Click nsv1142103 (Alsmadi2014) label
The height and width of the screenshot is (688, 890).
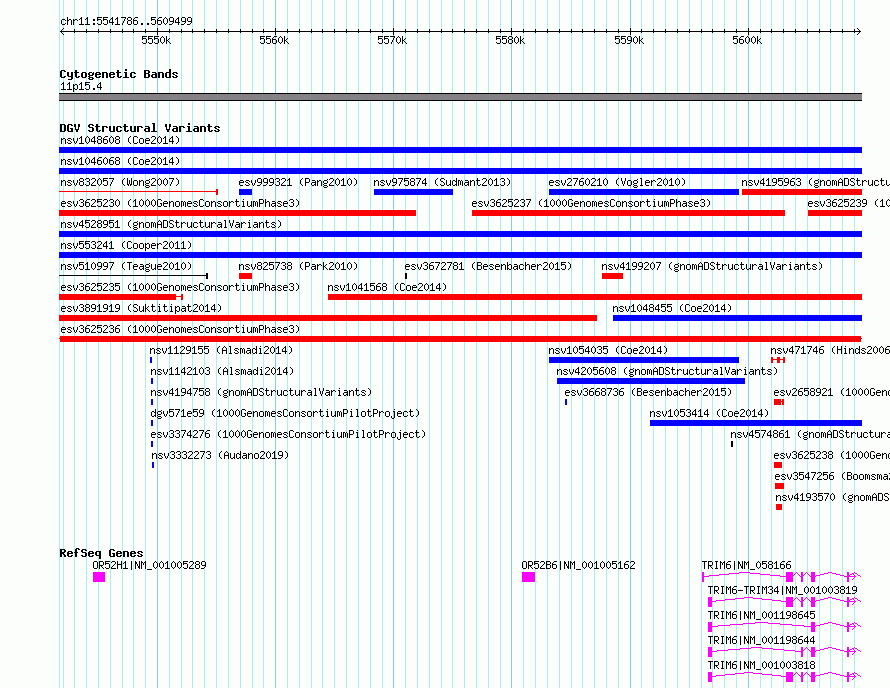pos(222,371)
